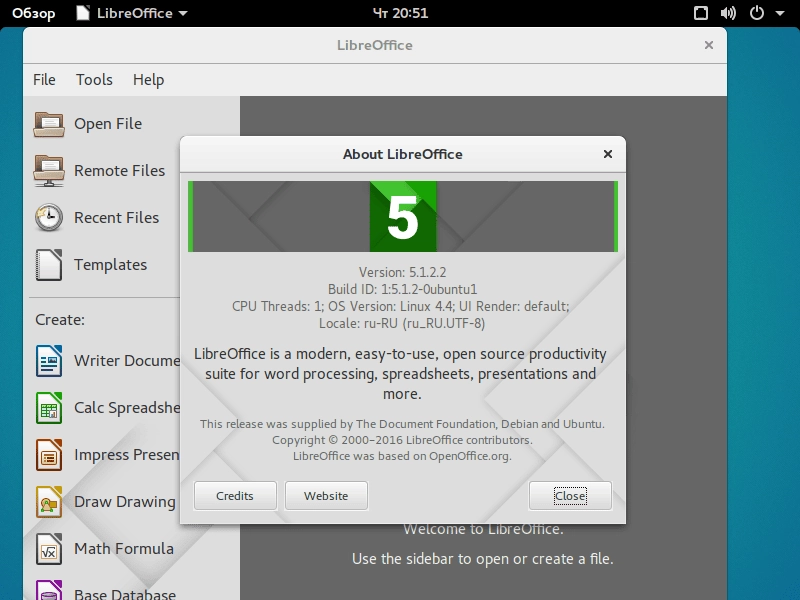Click the Copyright 2000–2016 text line
The height and width of the screenshot is (600, 800).
[x=402, y=440]
